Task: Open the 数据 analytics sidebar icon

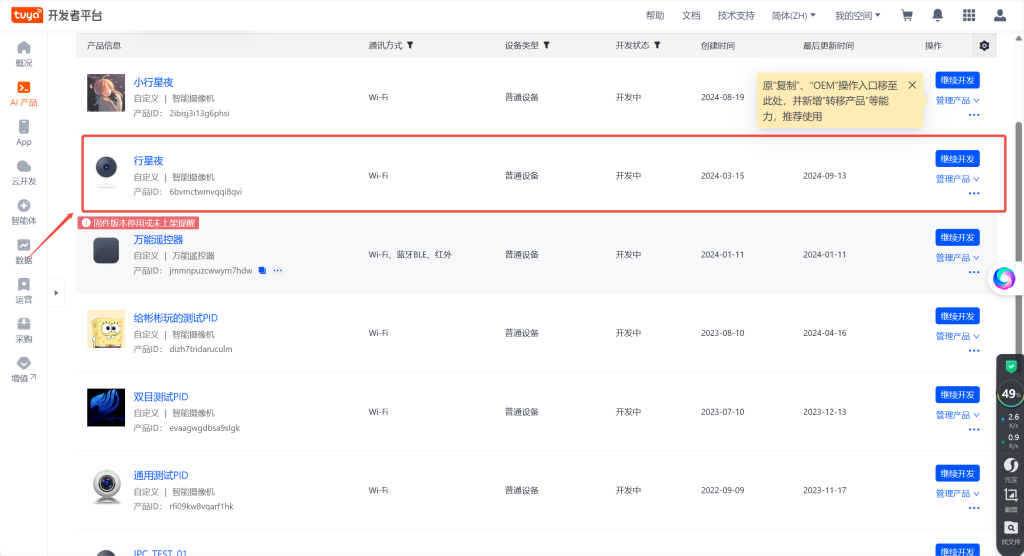Action: point(24,250)
